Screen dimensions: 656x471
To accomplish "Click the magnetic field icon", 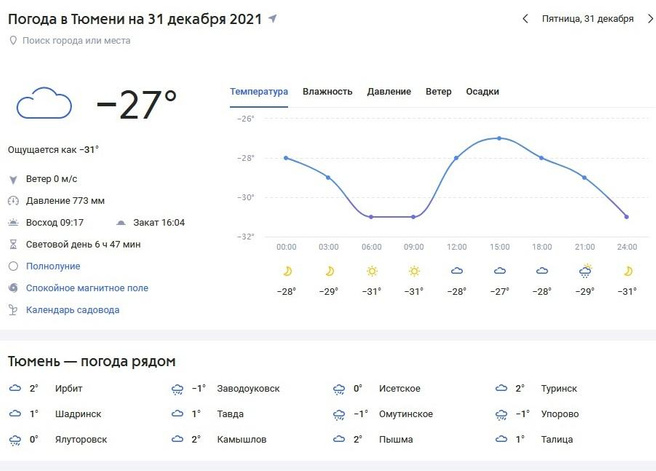I will coord(13,288).
